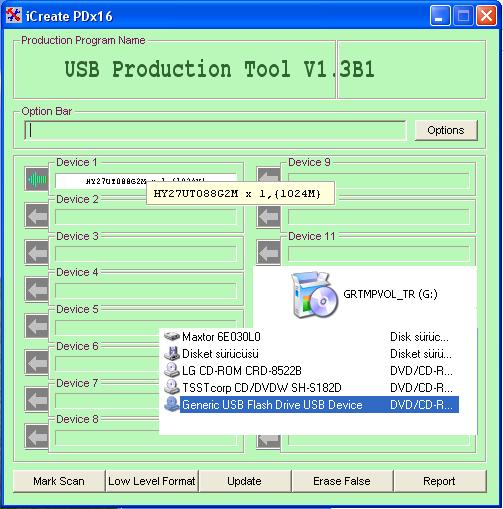
Task: Click the Update button
Action: (244, 481)
